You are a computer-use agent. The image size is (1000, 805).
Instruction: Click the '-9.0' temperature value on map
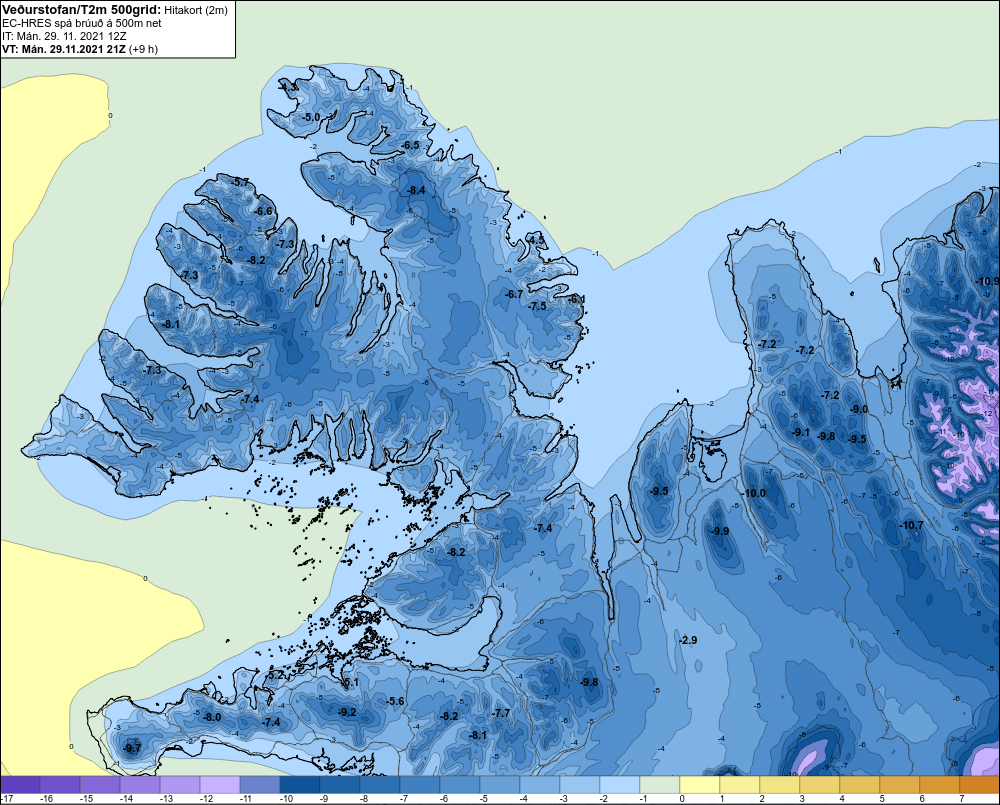(x=860, y=410)
